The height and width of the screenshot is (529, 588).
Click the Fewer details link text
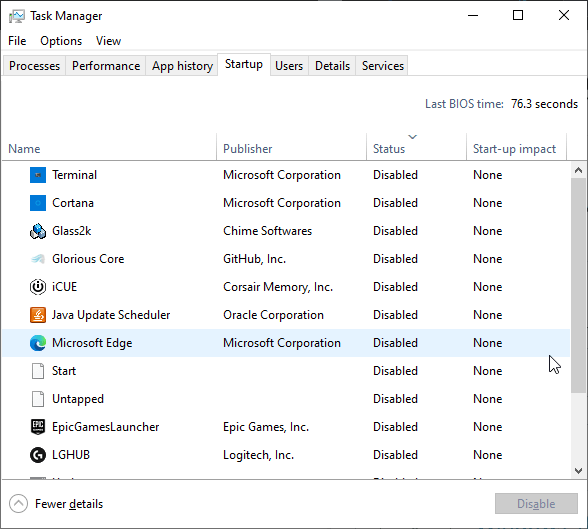coord(69,504)
